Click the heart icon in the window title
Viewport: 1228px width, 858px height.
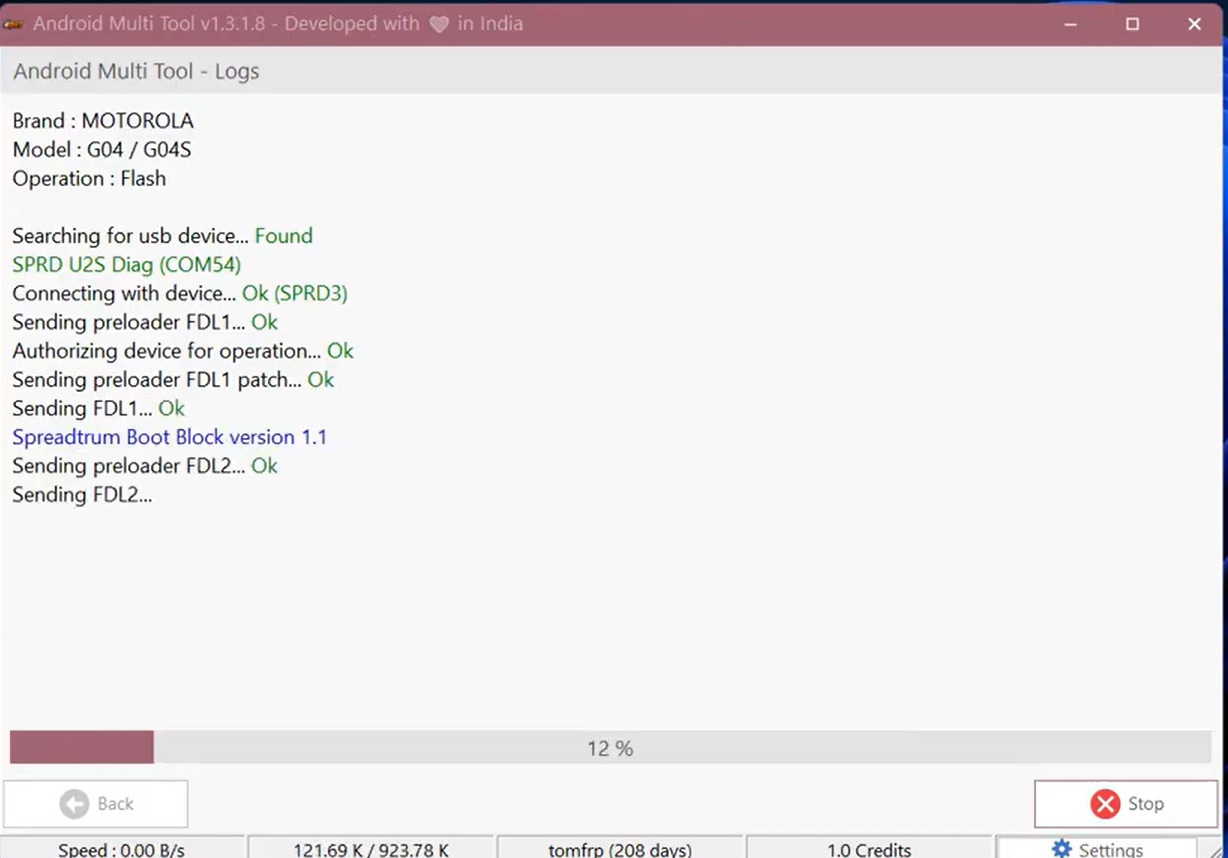point(439,24)
